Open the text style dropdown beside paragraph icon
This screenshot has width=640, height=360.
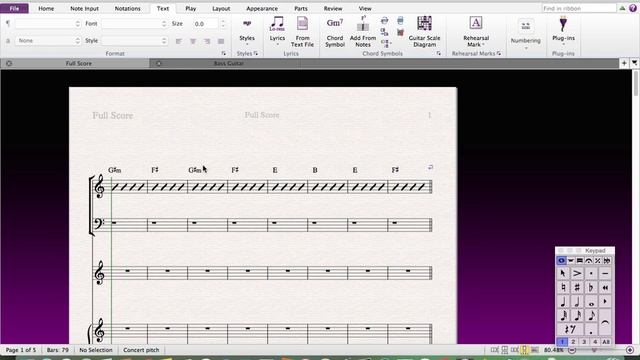click(x=48, y=24)
